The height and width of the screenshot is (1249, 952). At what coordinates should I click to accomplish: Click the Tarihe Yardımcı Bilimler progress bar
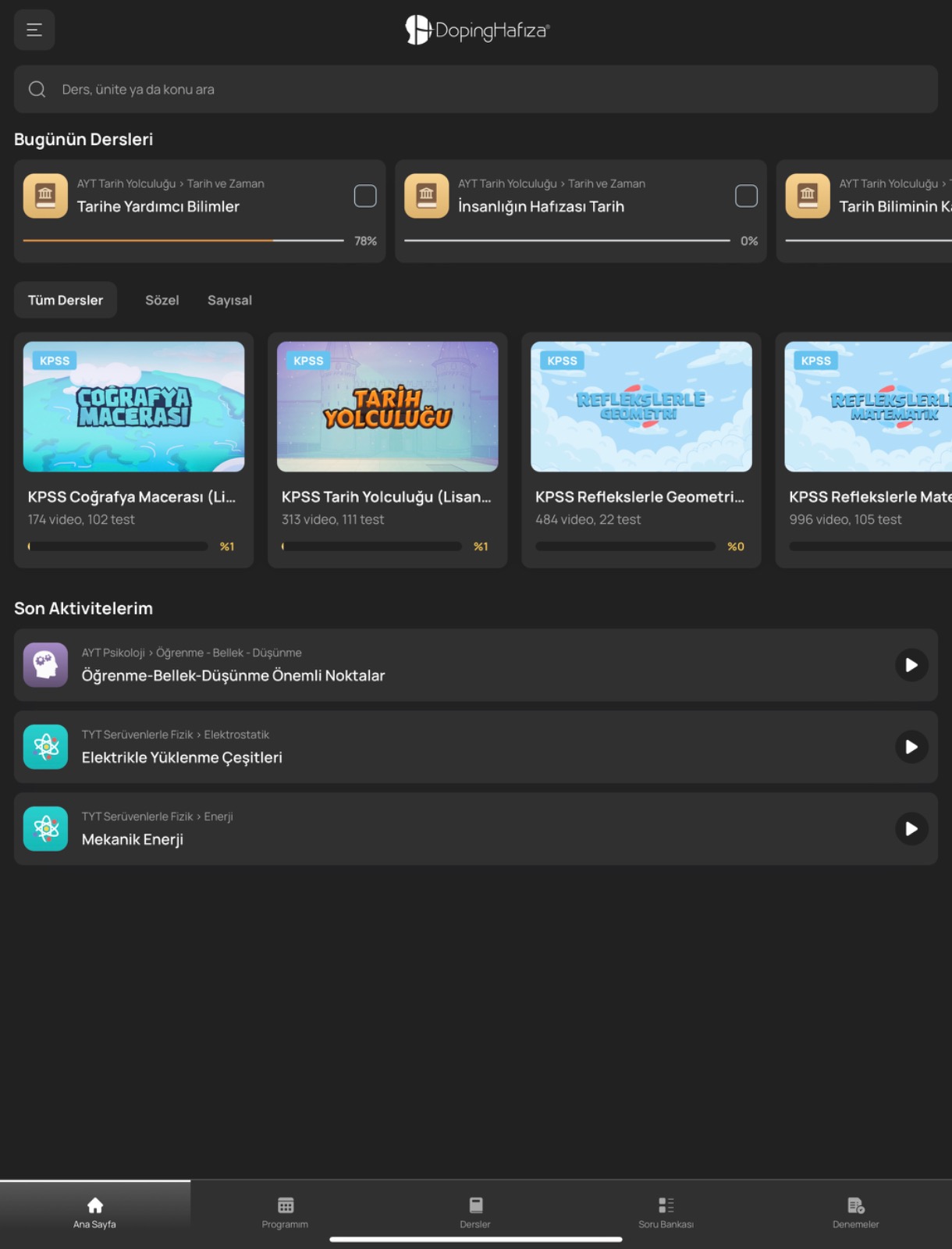tap(183, 240)
